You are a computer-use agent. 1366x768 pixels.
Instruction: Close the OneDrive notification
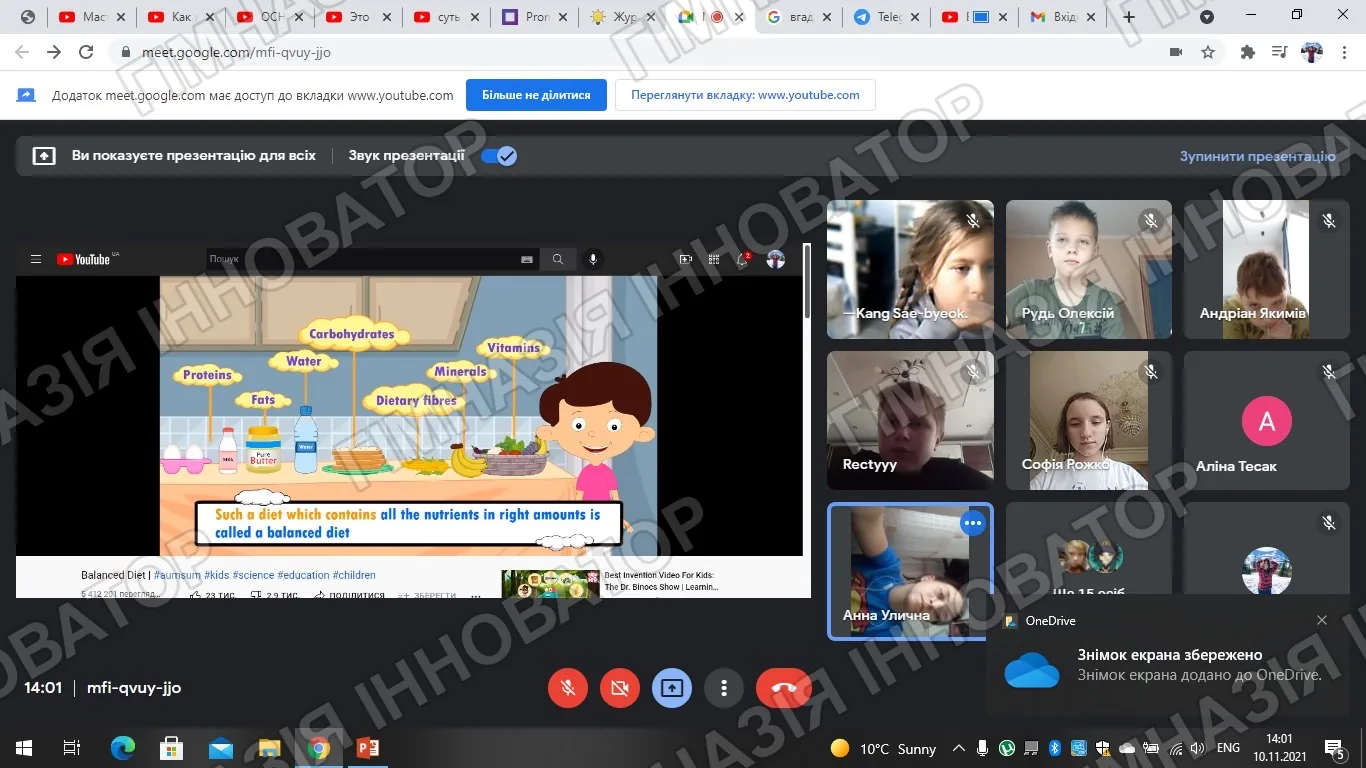[x=1322, y=620]
